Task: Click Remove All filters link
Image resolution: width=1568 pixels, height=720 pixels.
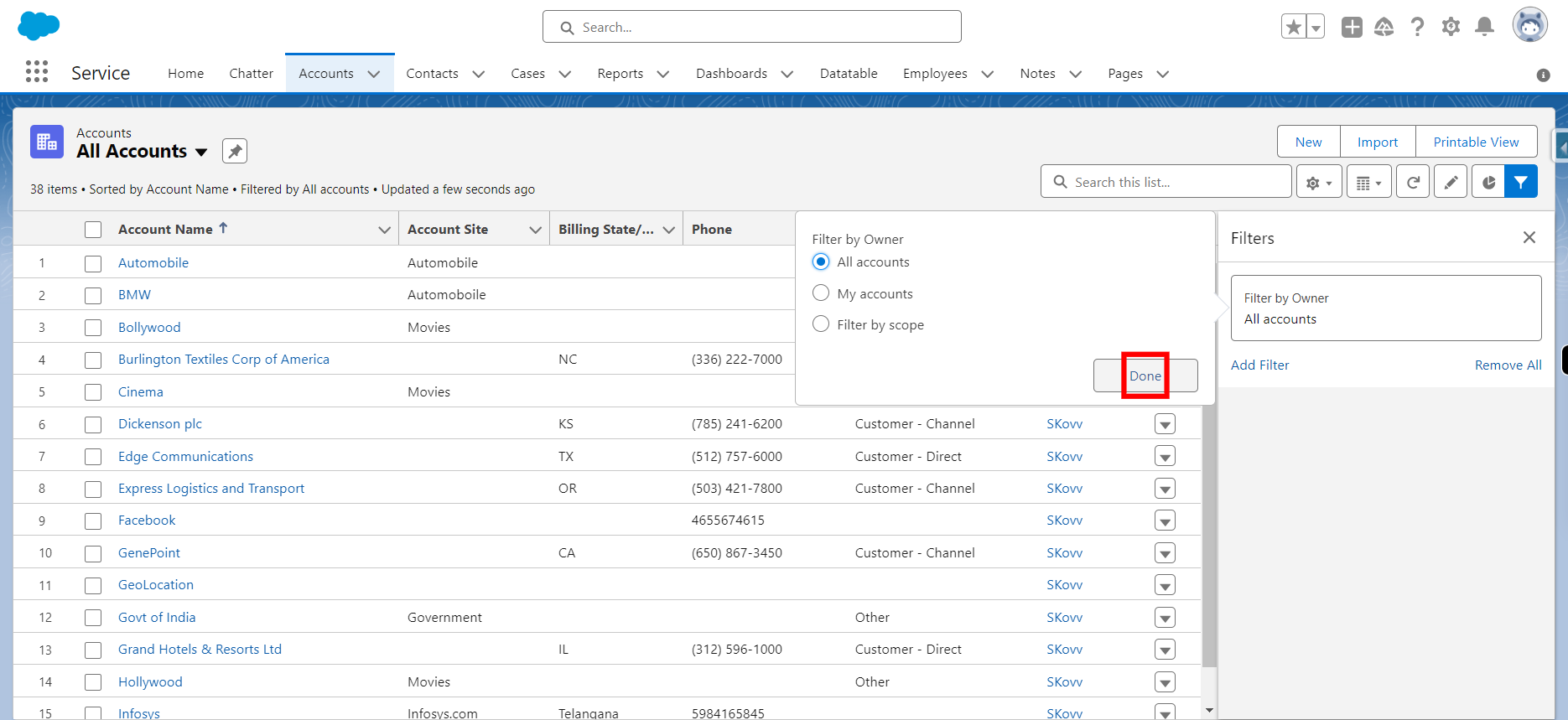Action: pos(1508,365)
